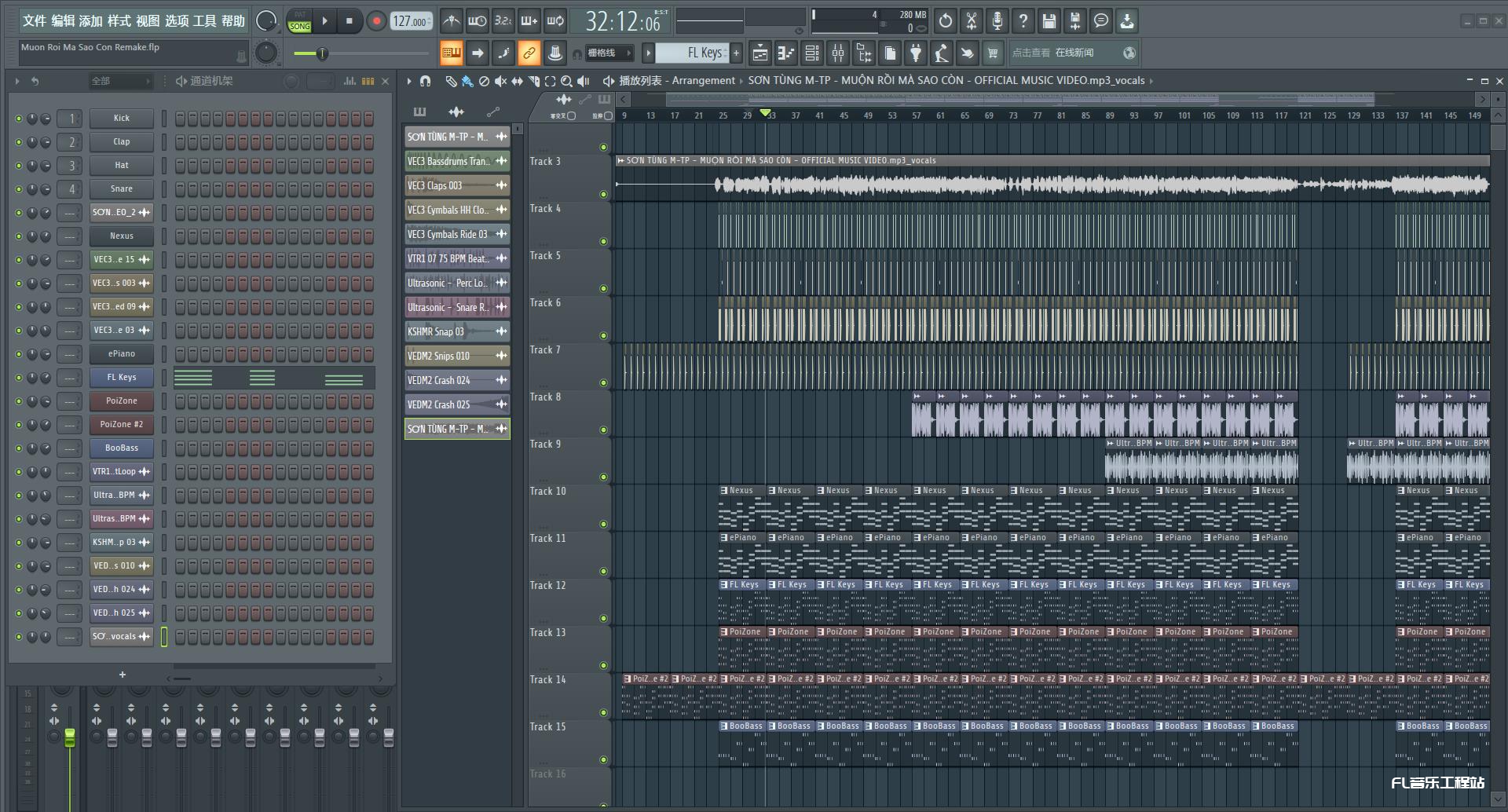Adjust the master pitch knob
1508x812 pixels.
tap(266, 53)
